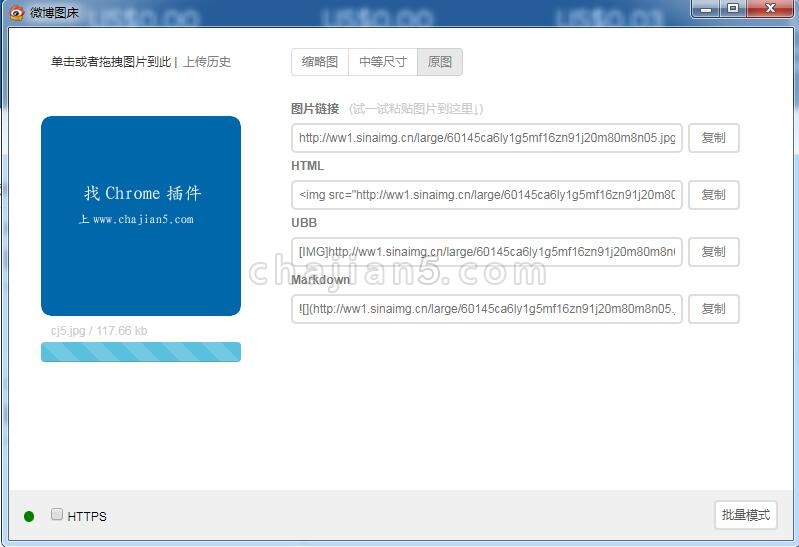The image size is (799, 547).
Task: Enable the HTTPS checkbox
Action: pyautogui.click(x=57, y=514)
